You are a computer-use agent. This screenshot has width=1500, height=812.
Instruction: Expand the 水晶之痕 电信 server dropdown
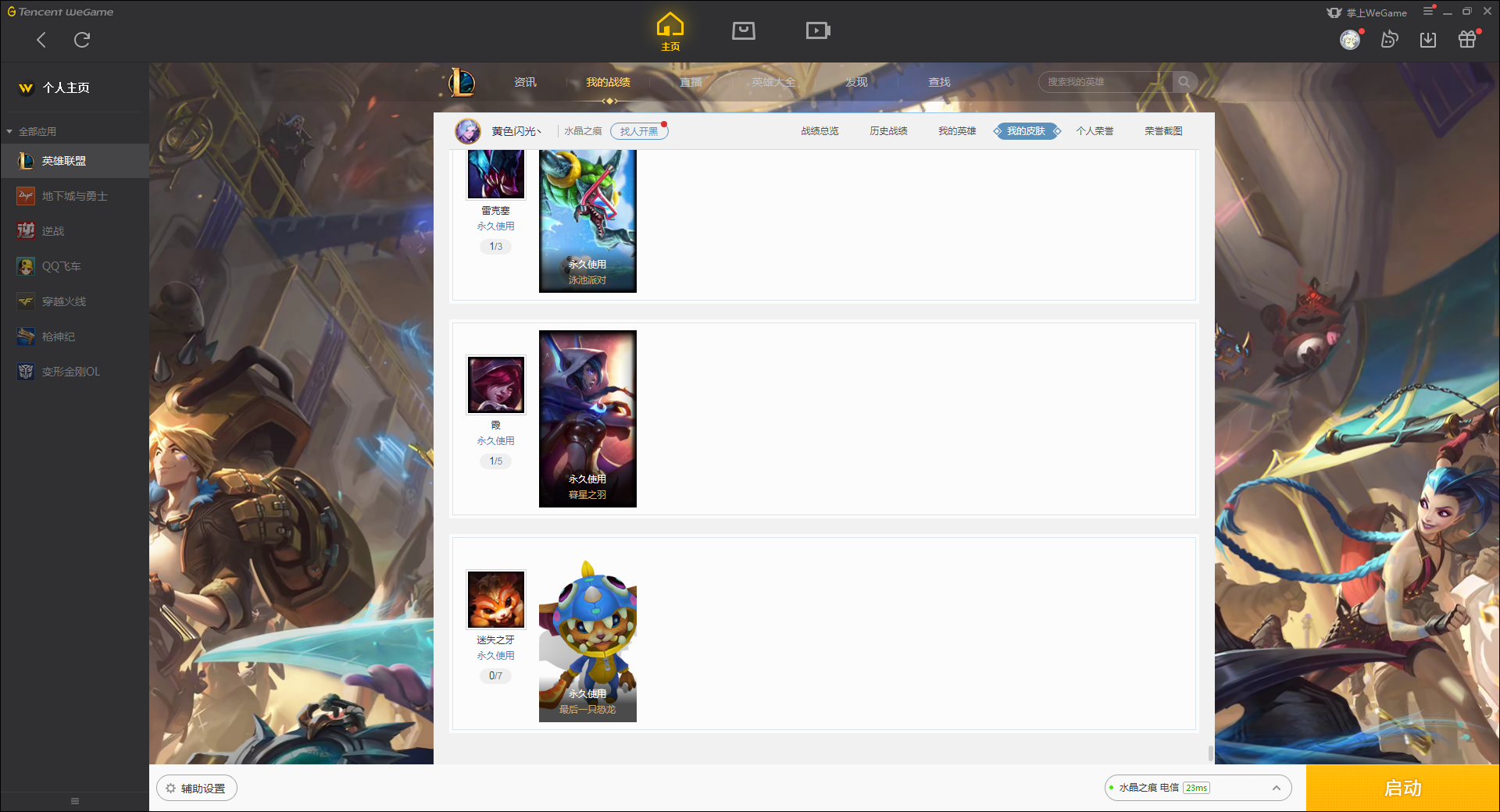click(x=1198, y=788)
